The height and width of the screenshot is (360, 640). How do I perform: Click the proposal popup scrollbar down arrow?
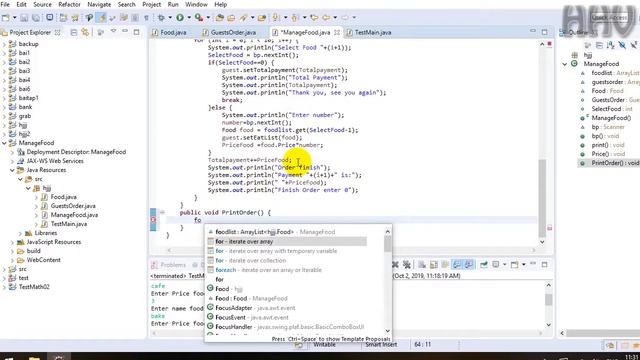click(x=388, y=331)
